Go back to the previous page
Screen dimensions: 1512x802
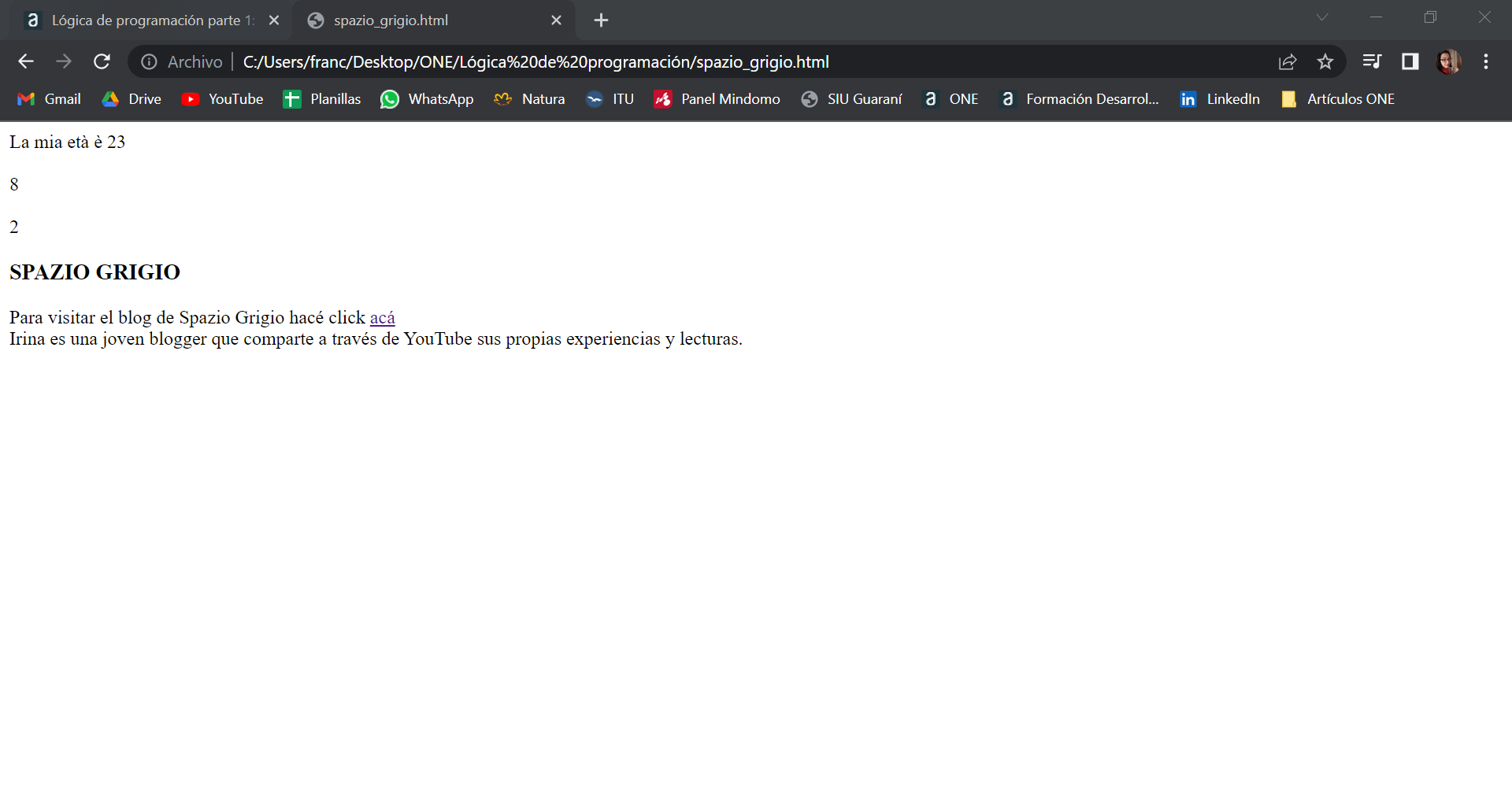26,61
